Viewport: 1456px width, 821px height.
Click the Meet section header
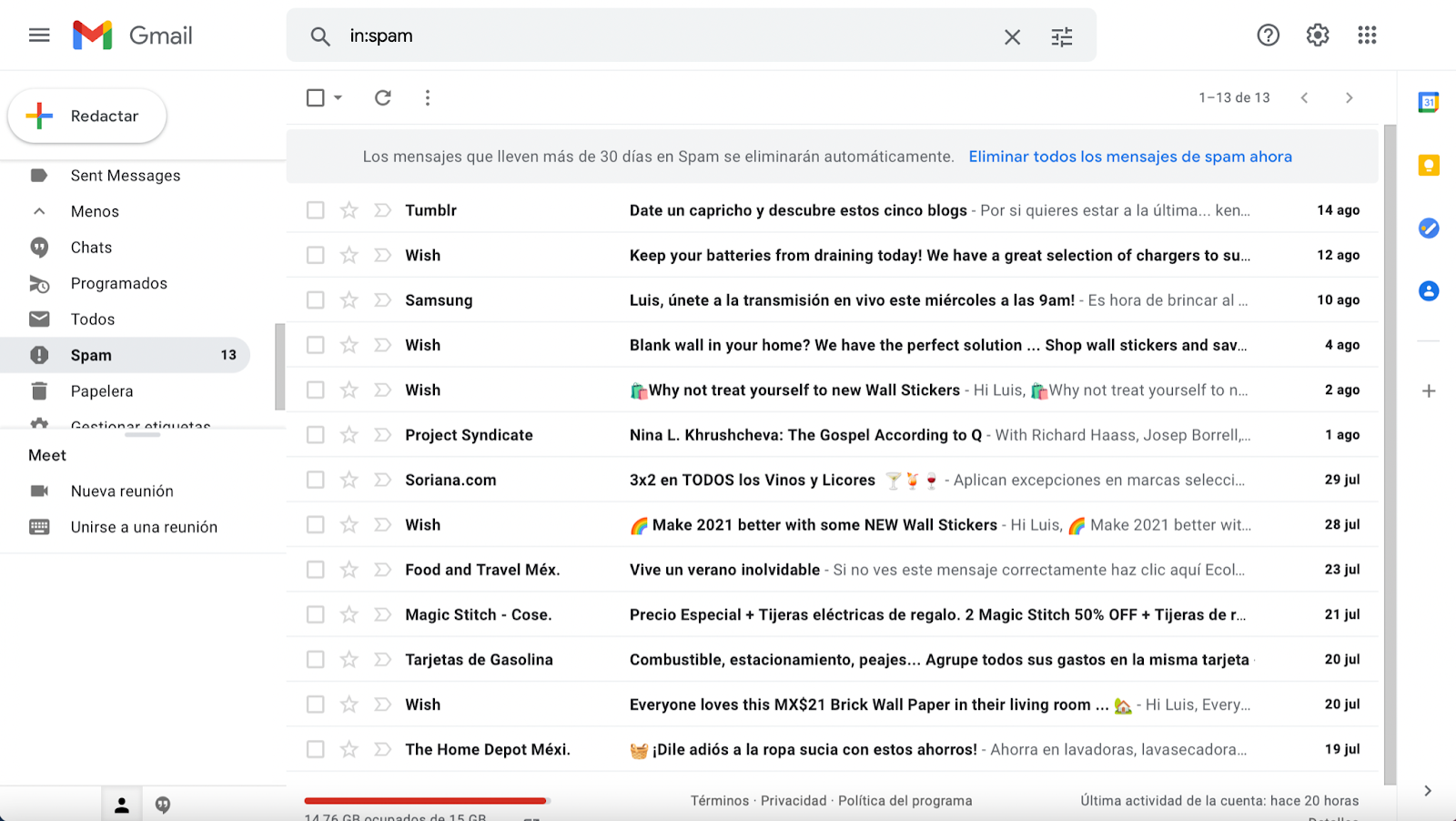tap(47, 455)
